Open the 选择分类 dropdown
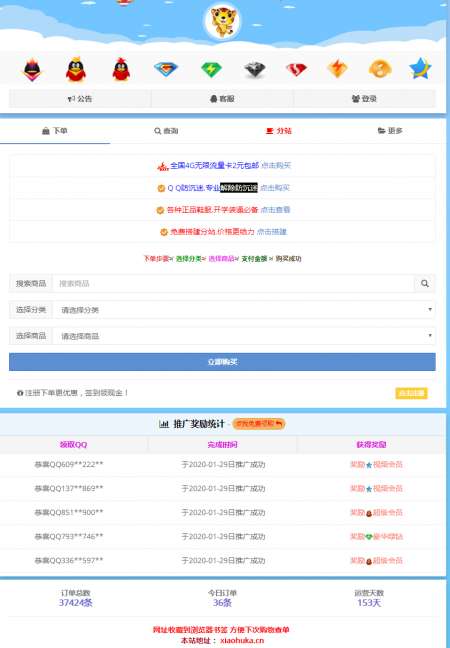This screenshot has height=648, width=450. (x=244, y=310)
